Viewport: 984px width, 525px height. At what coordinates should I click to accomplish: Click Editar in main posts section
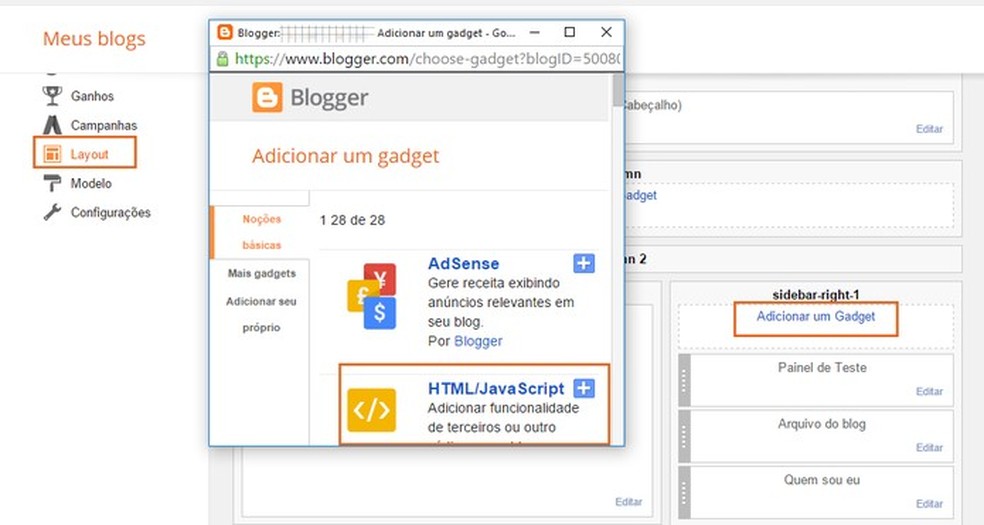tap(629, 502)
